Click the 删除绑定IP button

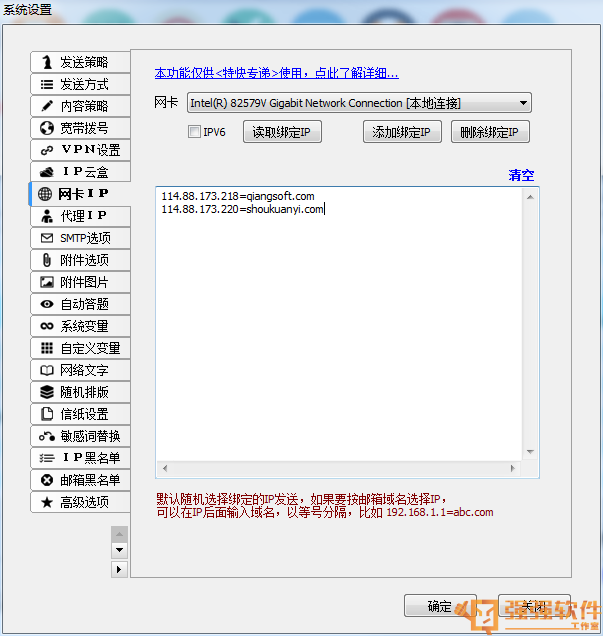[x=490, y=132]
